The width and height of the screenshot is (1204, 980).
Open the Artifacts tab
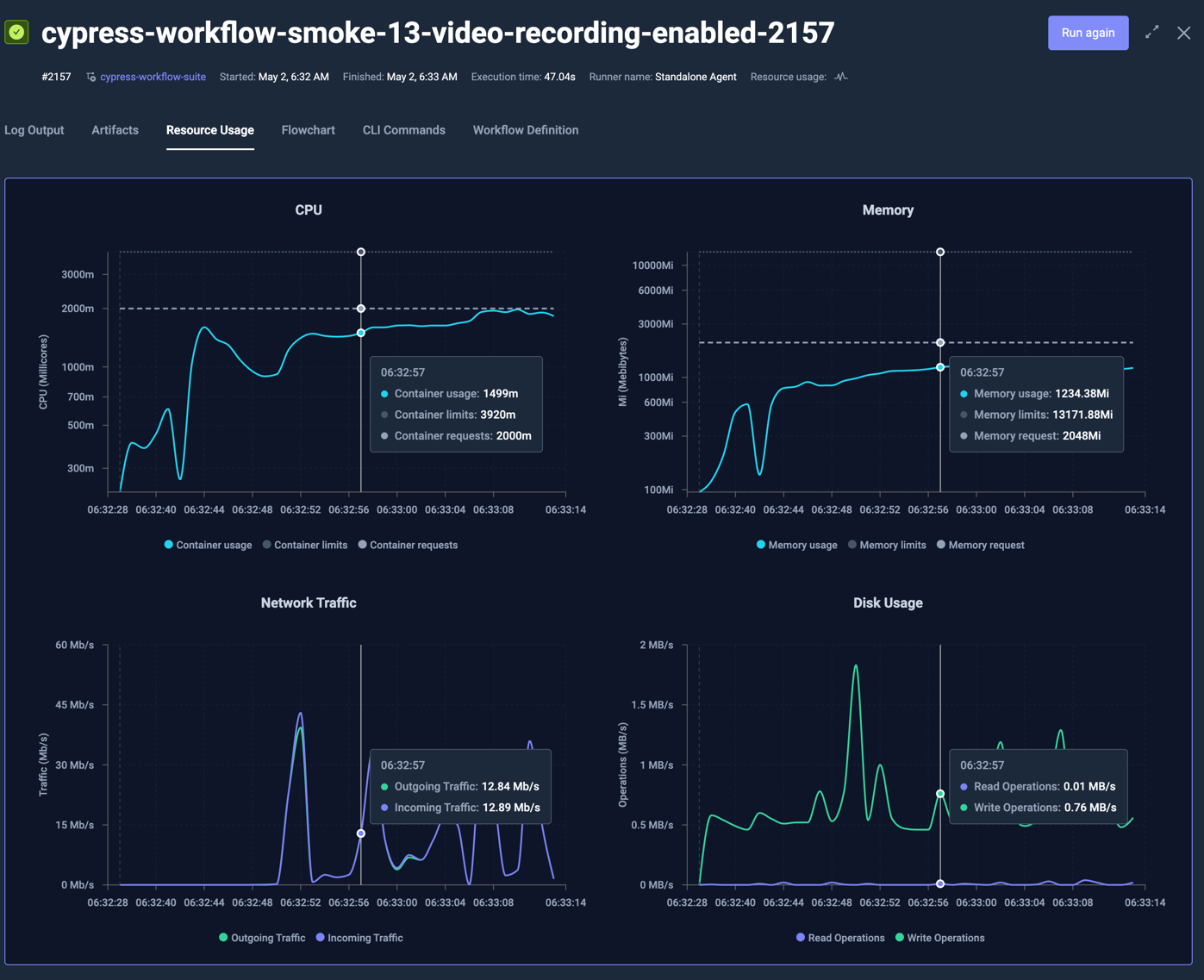click(115, 130)
